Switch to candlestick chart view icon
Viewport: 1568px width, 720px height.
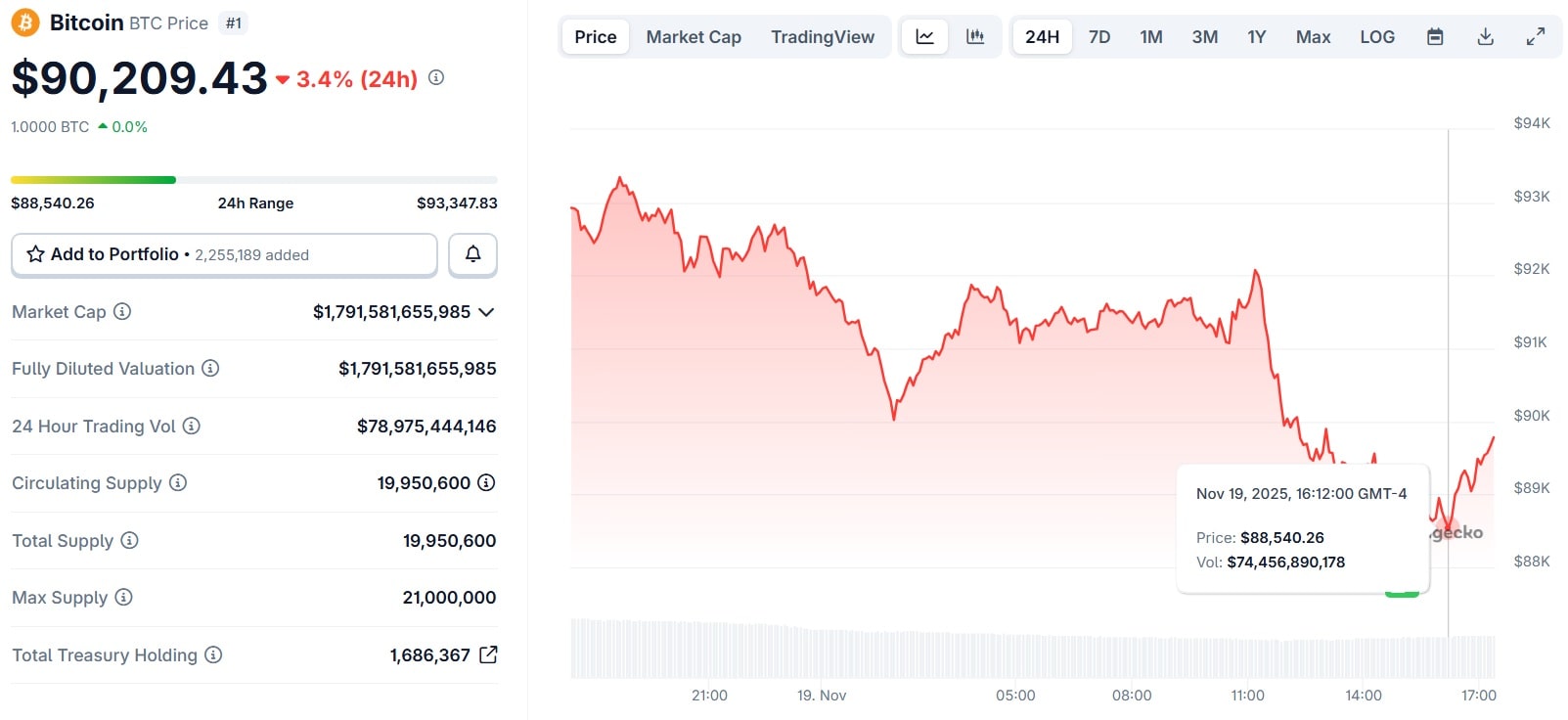[x=975, y=37]
